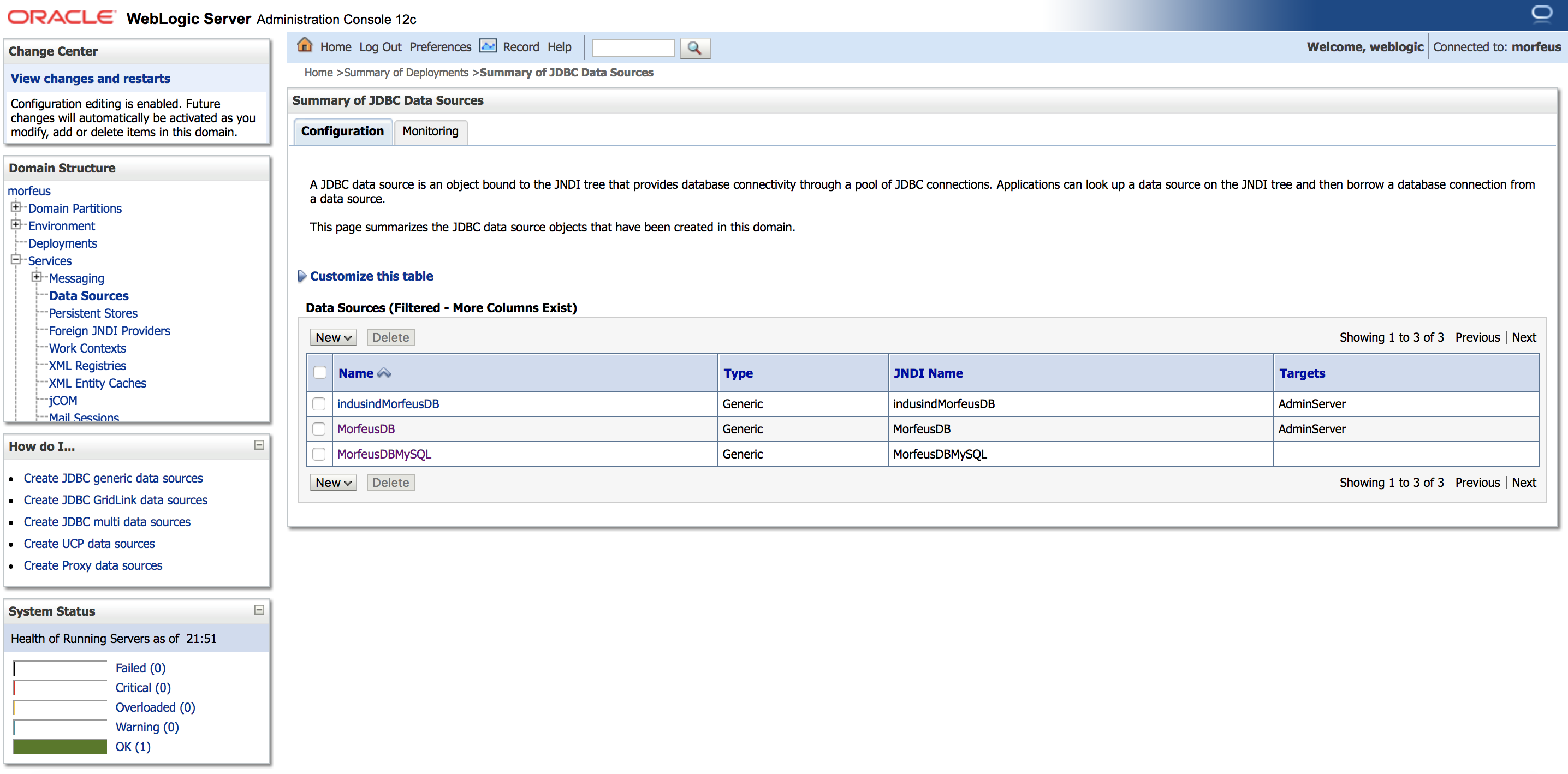Click Record in the toolbar

point(521,47)
